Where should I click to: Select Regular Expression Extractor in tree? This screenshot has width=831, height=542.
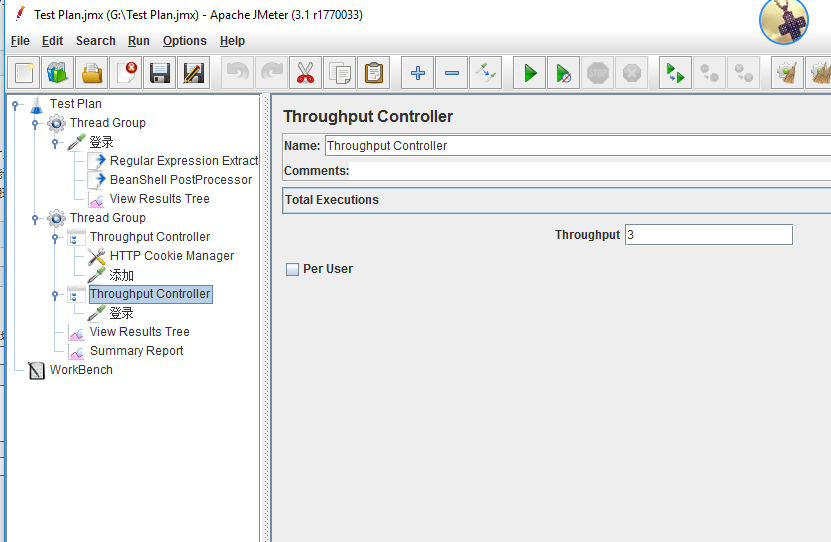tap(183, 161)
